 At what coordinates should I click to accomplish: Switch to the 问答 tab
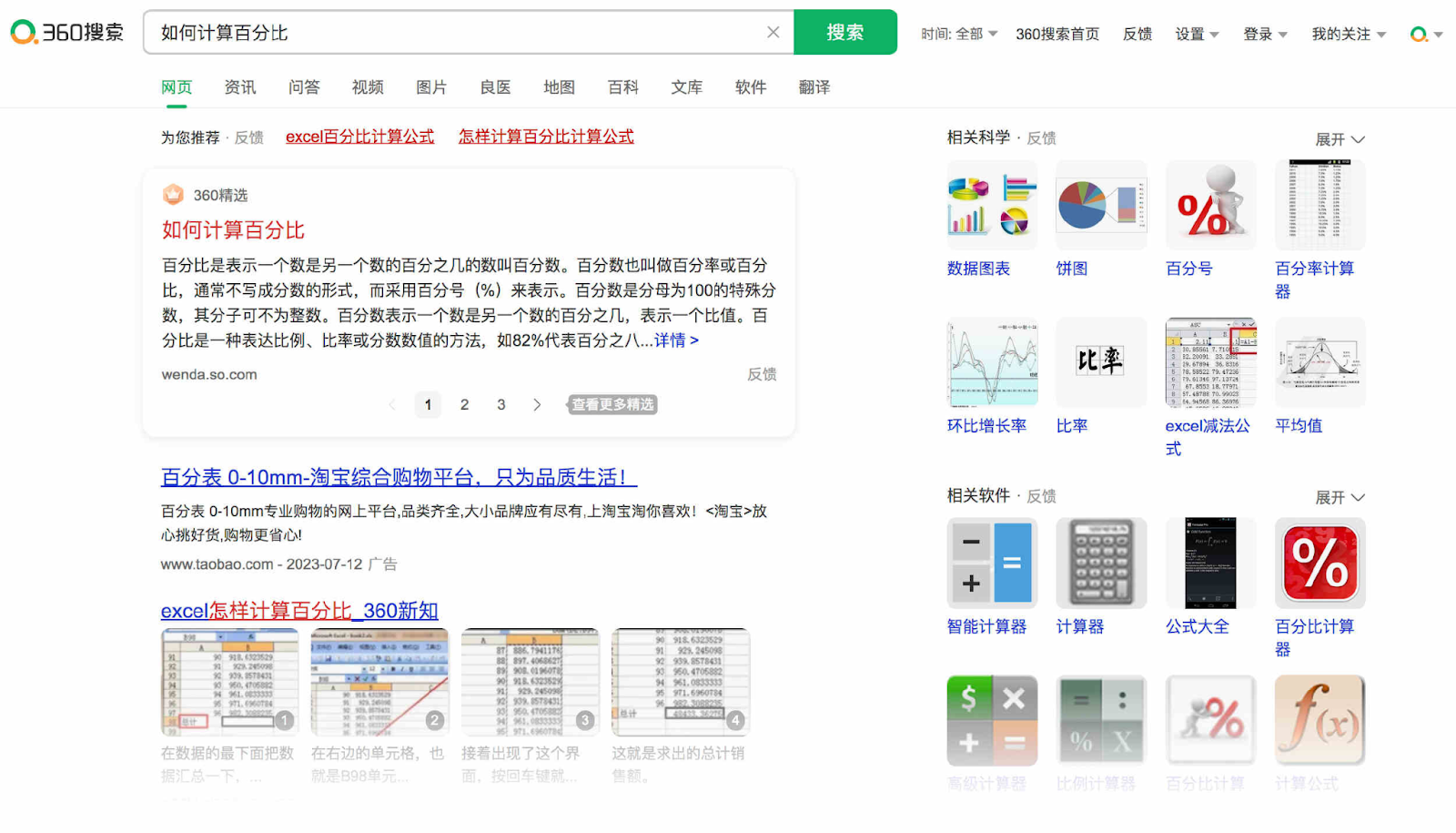tap(304, 87)
